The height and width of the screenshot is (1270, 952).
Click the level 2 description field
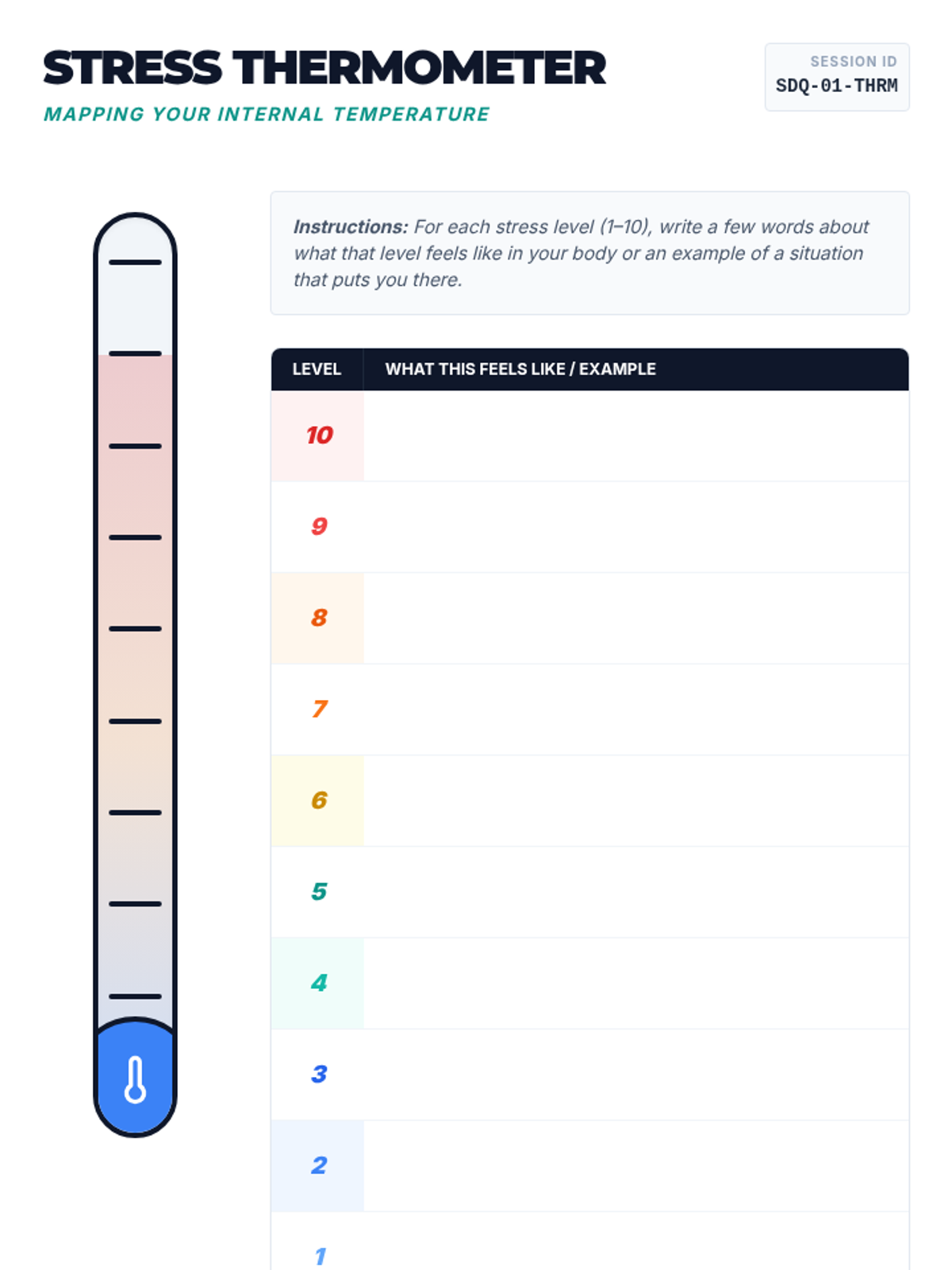(635, 1166)
